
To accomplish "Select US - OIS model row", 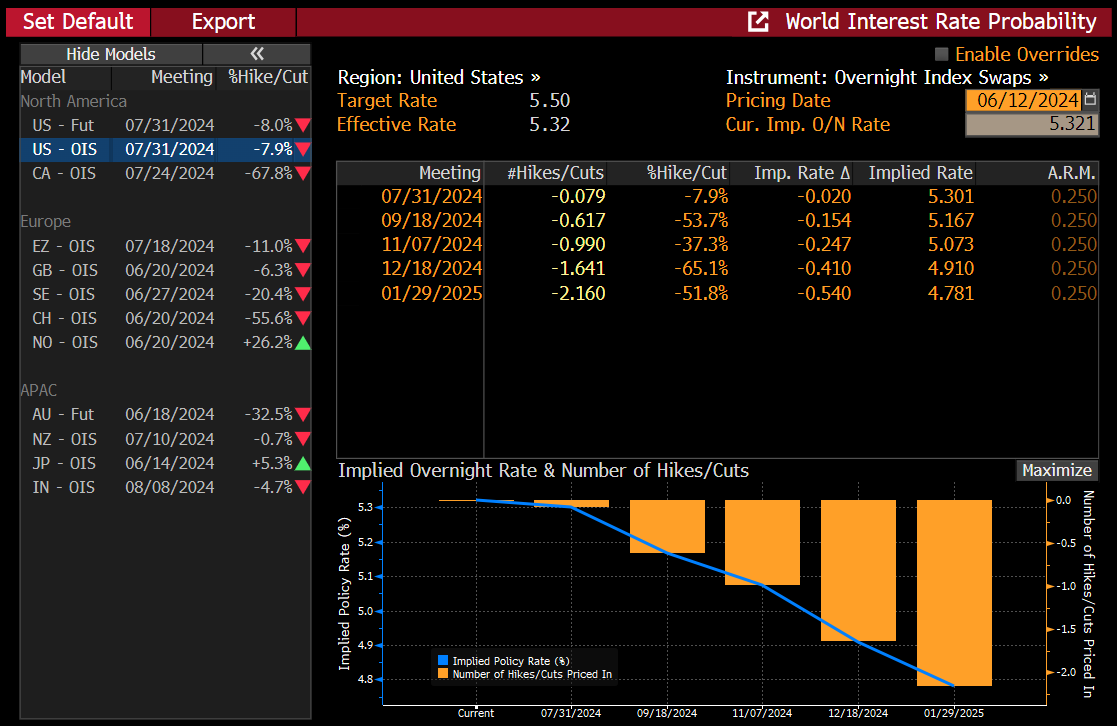I will pos(165,150).
